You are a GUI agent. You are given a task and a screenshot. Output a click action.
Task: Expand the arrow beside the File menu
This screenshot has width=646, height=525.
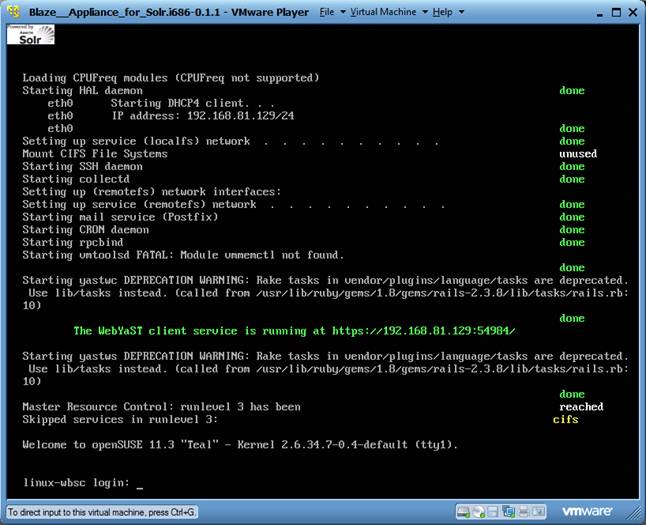click(x=342, y=14)
